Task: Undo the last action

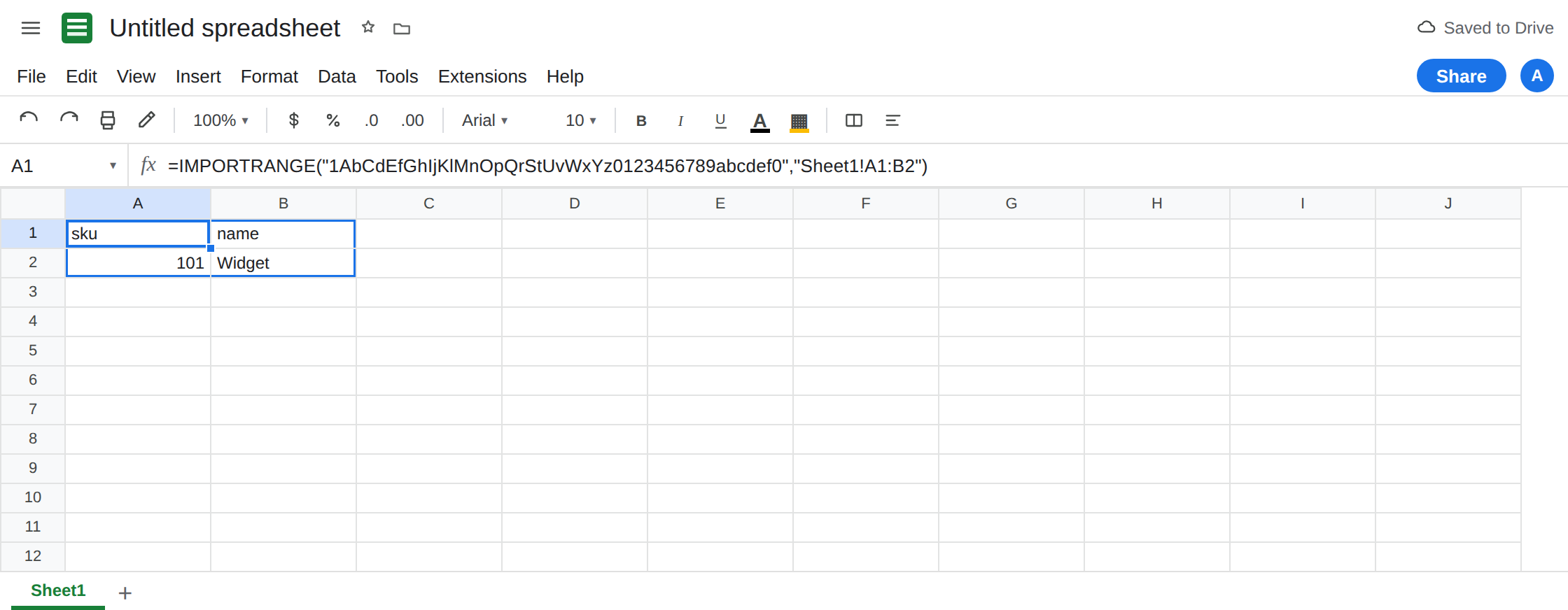Action: tap(29, 120)
